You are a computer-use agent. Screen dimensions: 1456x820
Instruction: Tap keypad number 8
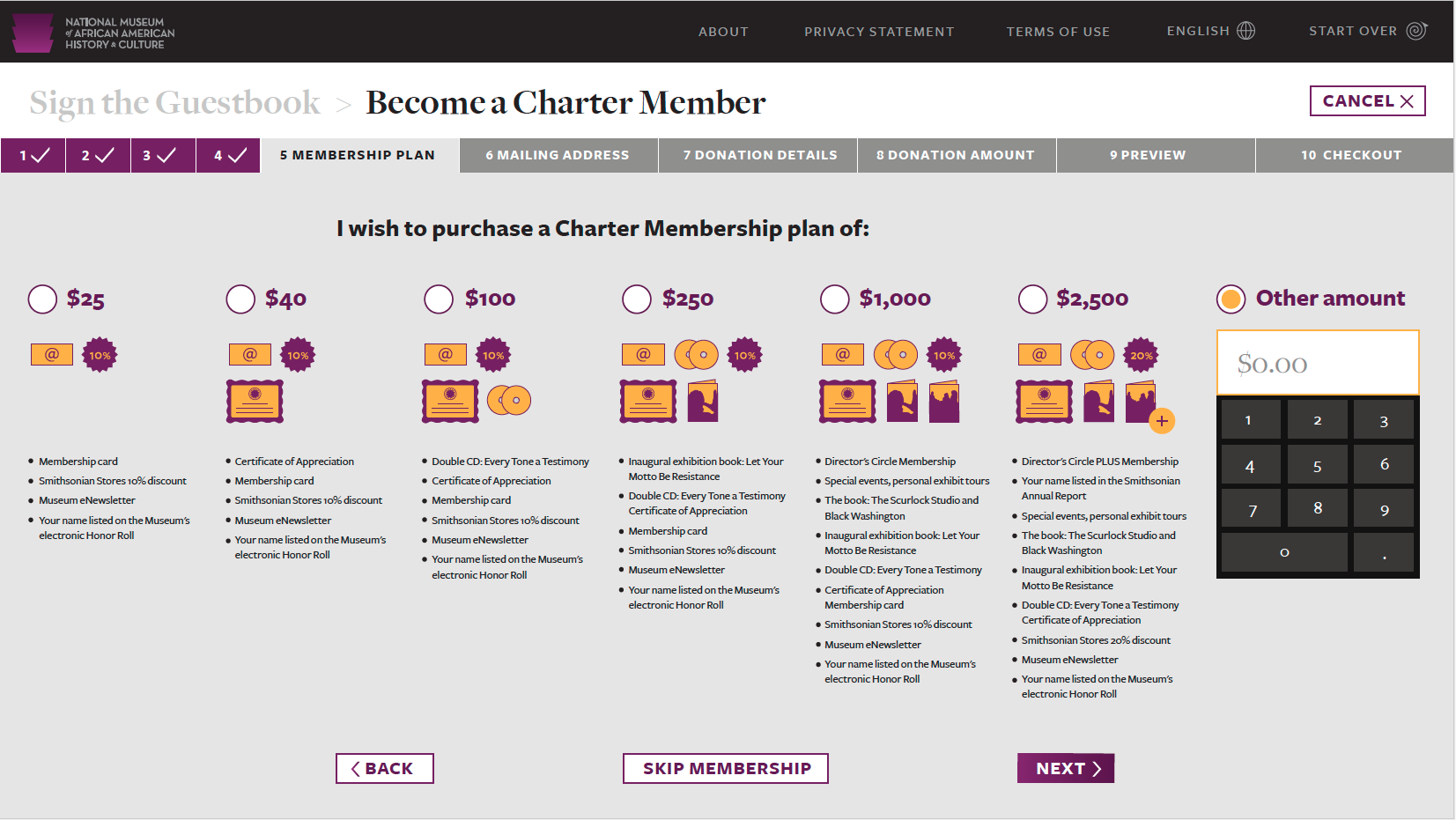pos(1317,509)
